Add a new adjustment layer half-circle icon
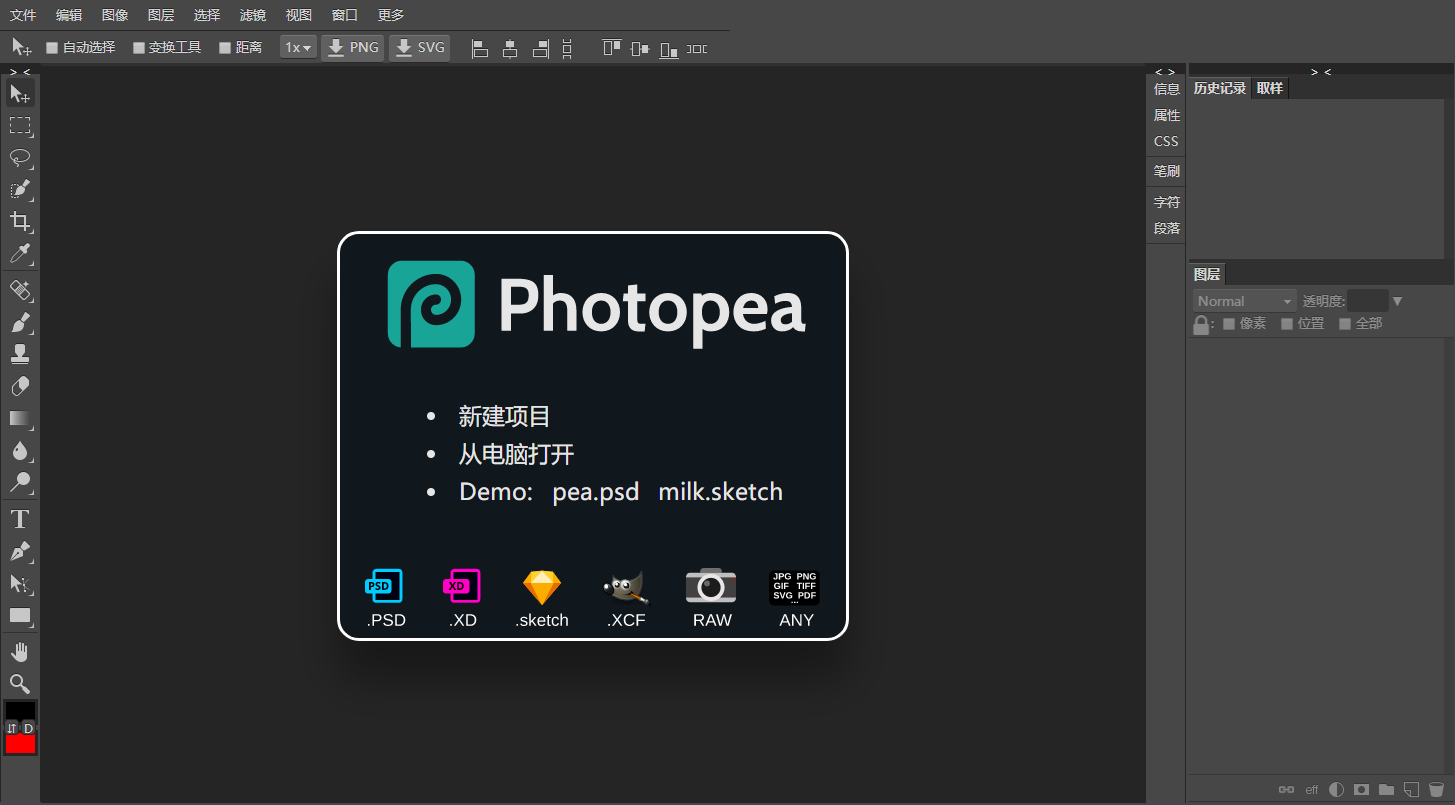 (x=1336, y=790)
